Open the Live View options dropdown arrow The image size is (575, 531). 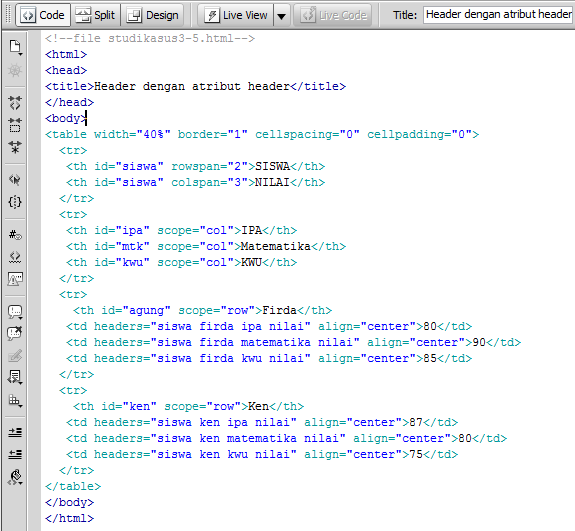click(282, 16)
